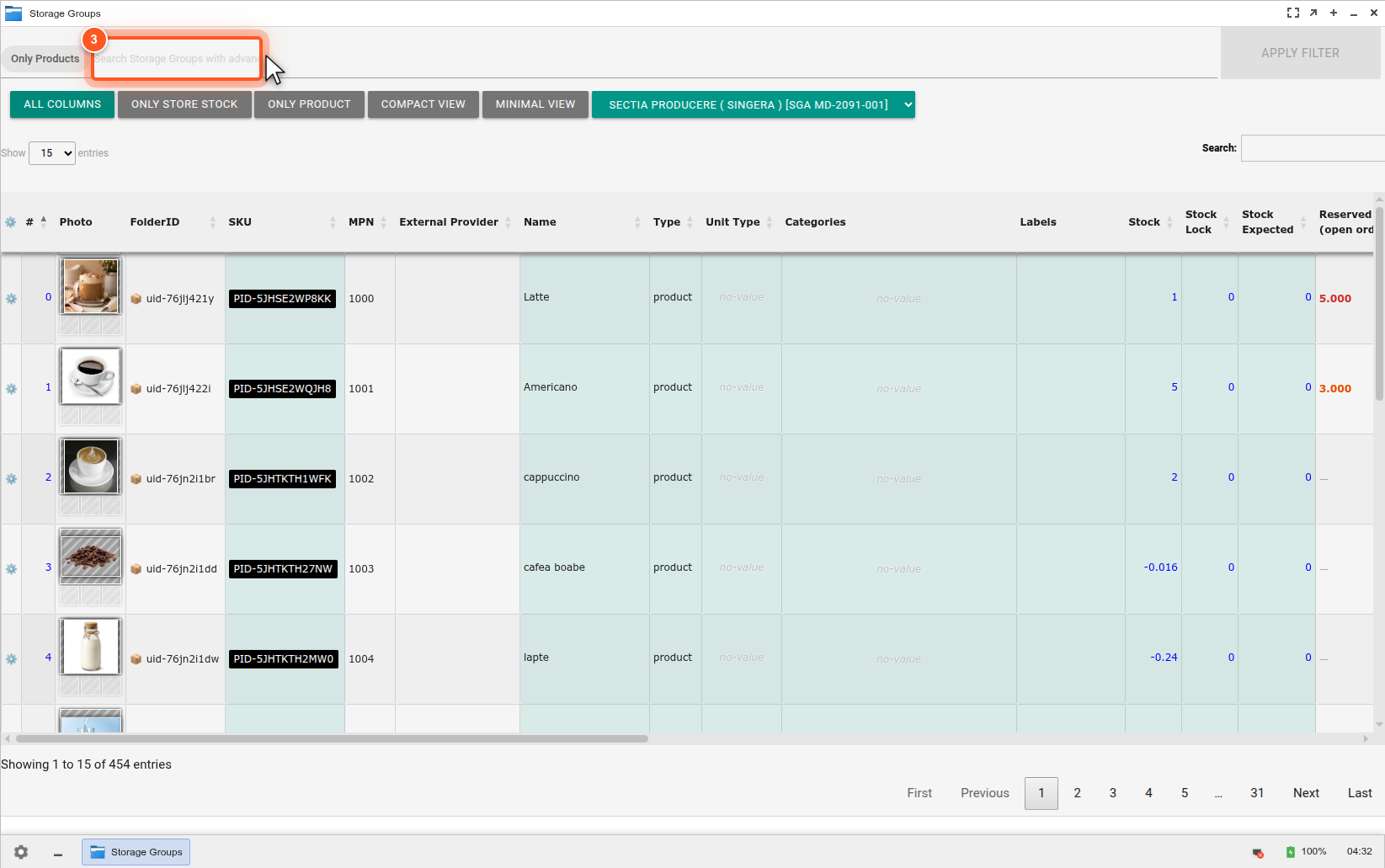This screenshot has width=1385, height=868.
Task: Click the taskbar minimize-all dash icon
Action: tap(58, 855)
